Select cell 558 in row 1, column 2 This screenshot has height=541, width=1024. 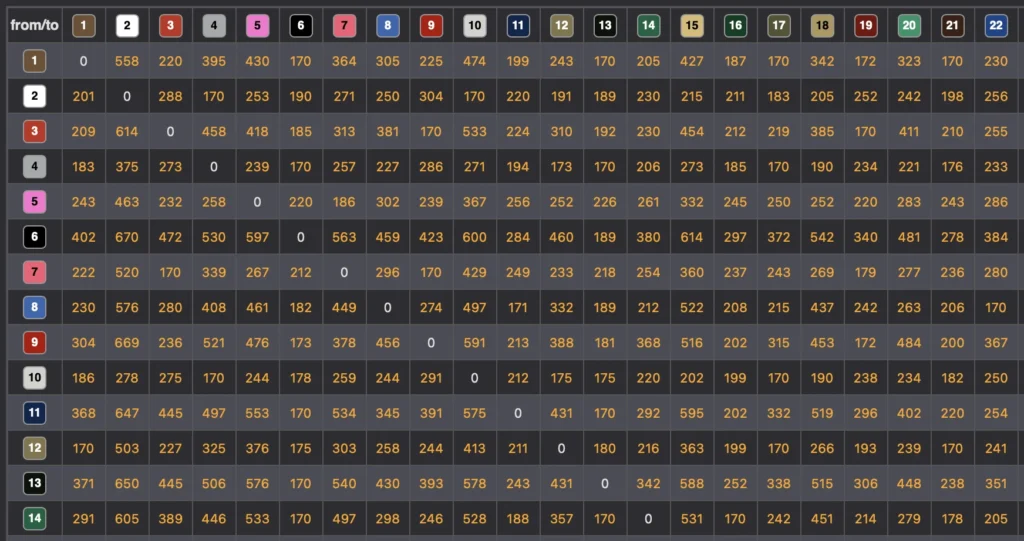pyautogui.click(x=127, y=61)
